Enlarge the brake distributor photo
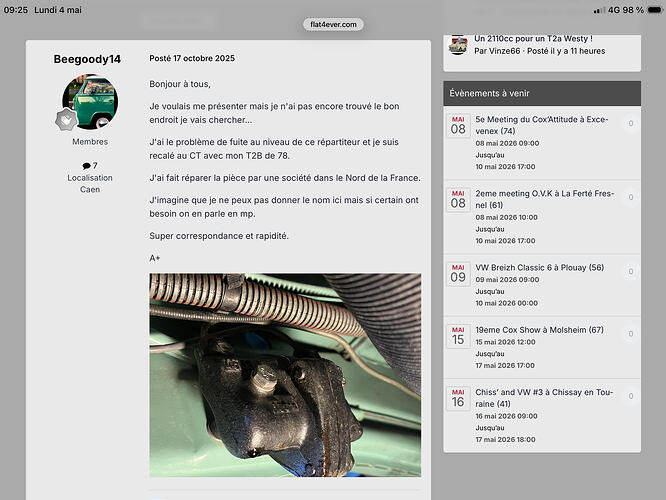 285,375
